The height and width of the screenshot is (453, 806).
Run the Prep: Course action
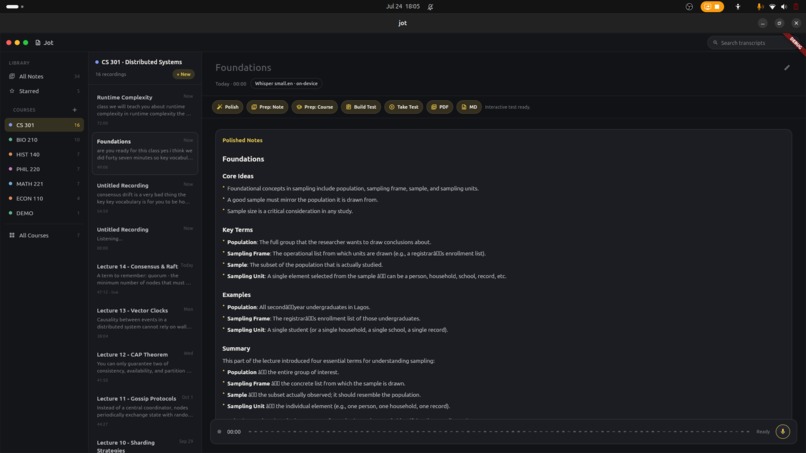315,107
